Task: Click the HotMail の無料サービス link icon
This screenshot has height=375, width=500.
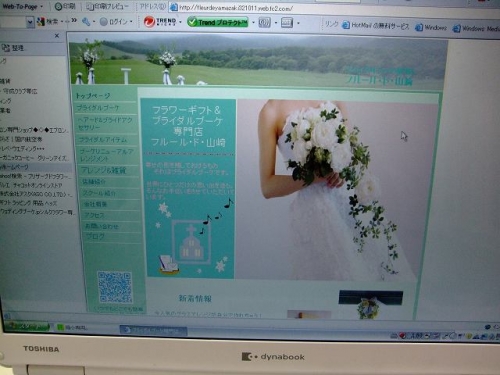Action: tap(346, 25)
